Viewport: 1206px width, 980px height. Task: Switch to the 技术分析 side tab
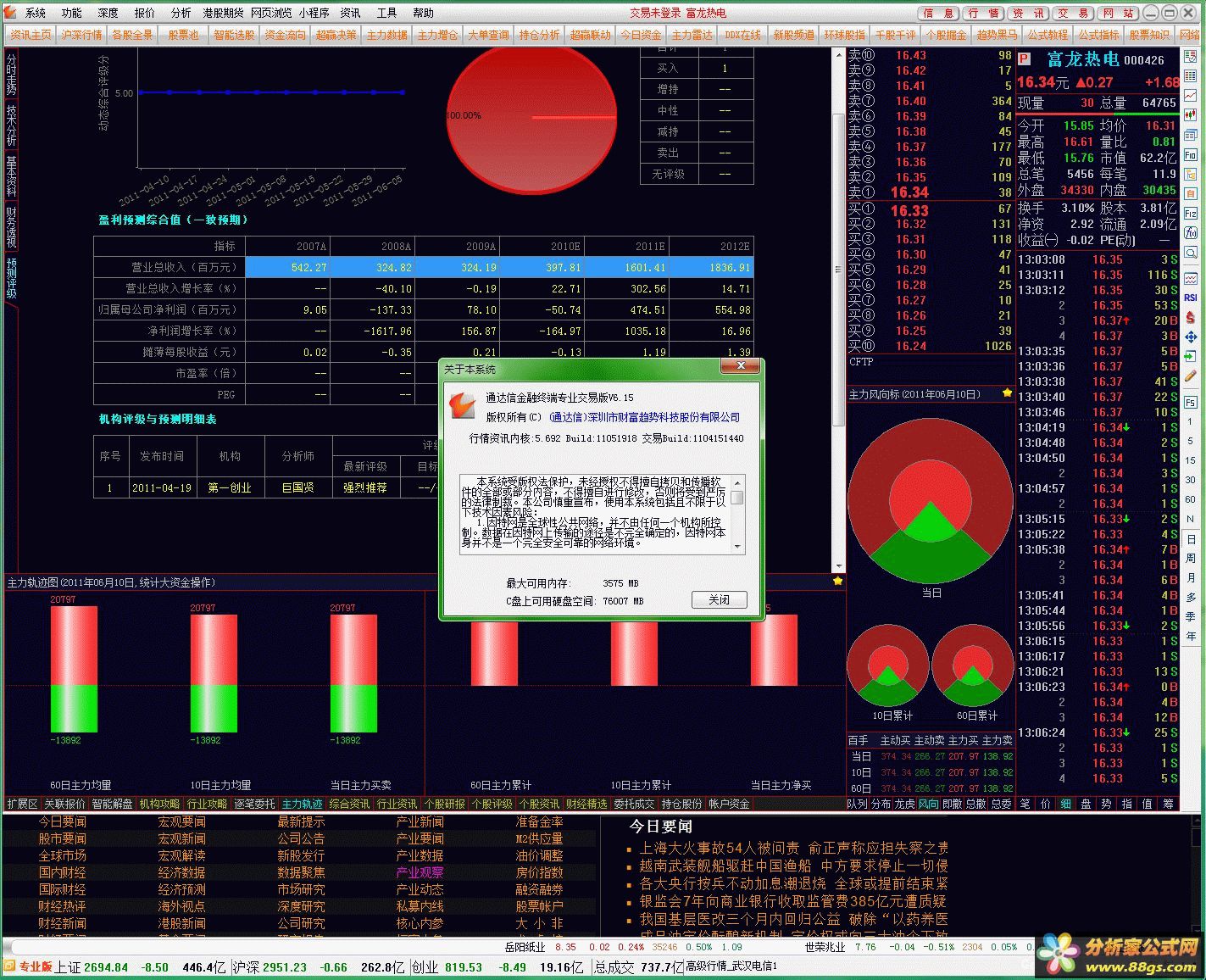pos(11,125)
